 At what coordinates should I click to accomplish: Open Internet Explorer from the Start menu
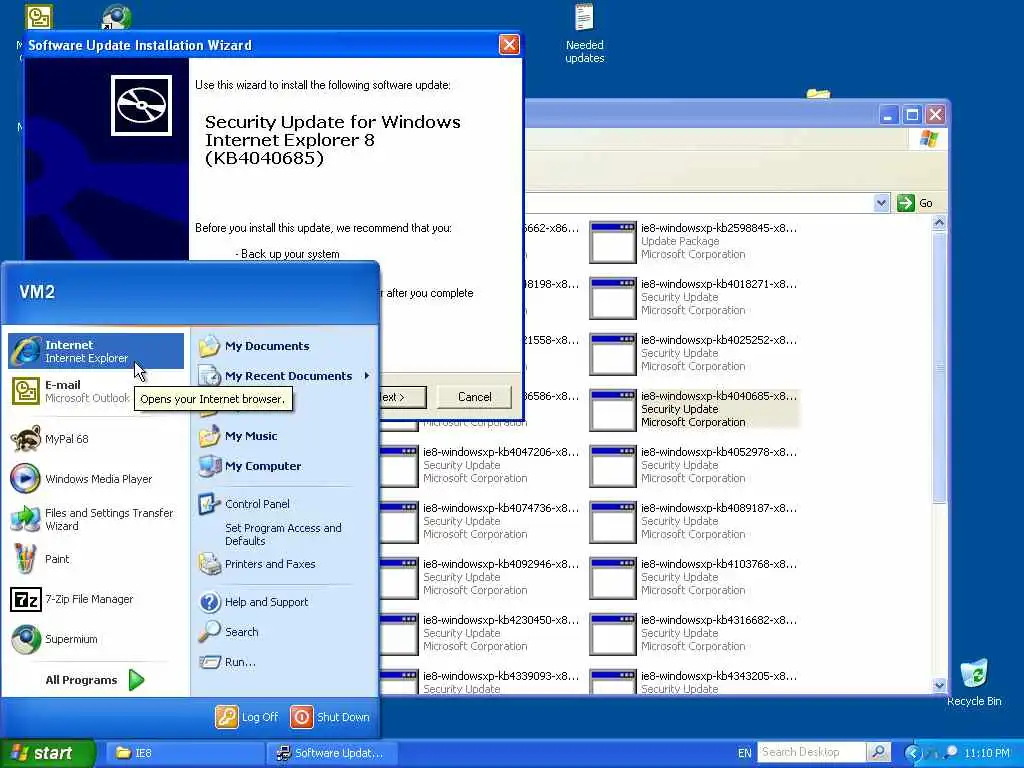[96, 351]
